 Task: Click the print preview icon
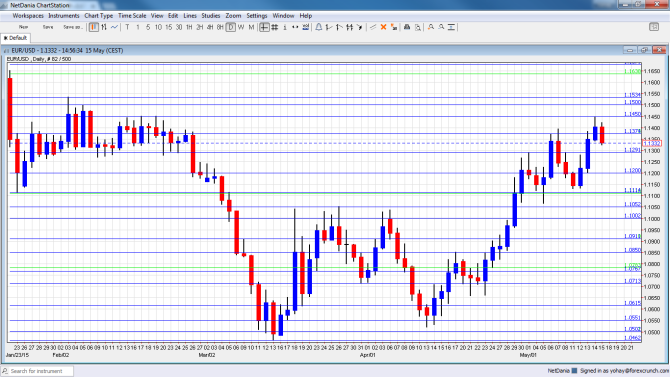417,27
